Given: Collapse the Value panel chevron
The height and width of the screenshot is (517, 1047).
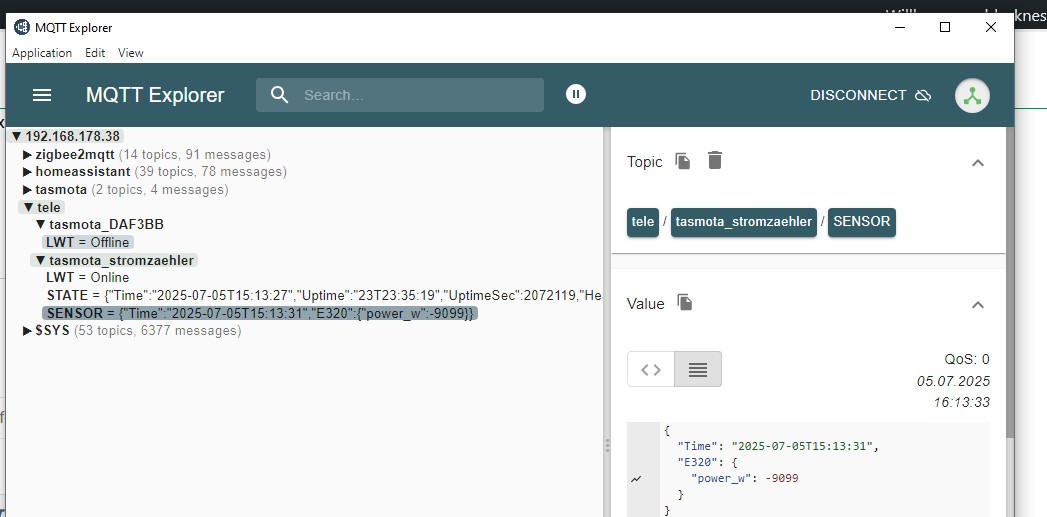Looking at the screenshot, I should tap(978, 305).
